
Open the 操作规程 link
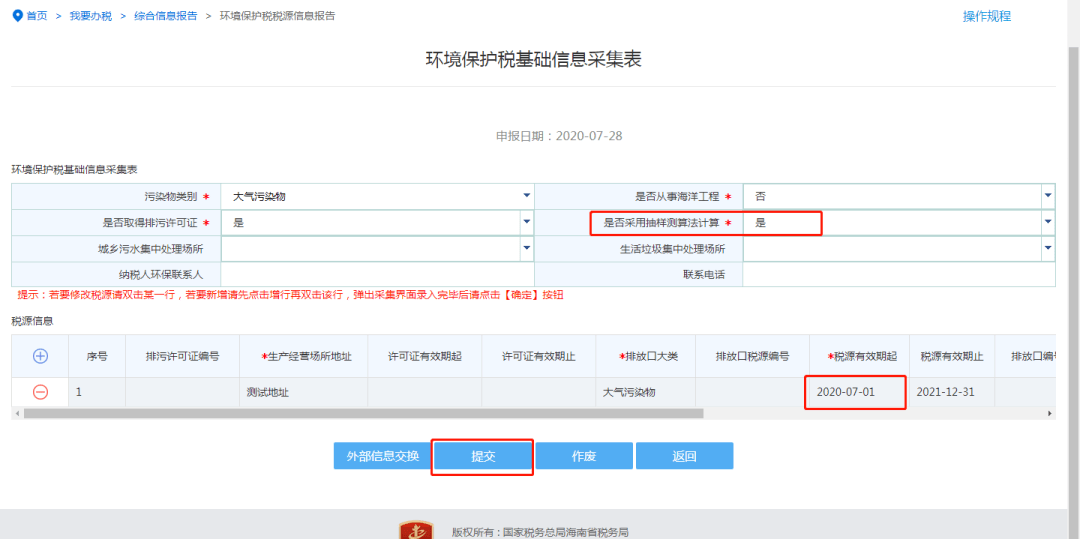point(986,17)
